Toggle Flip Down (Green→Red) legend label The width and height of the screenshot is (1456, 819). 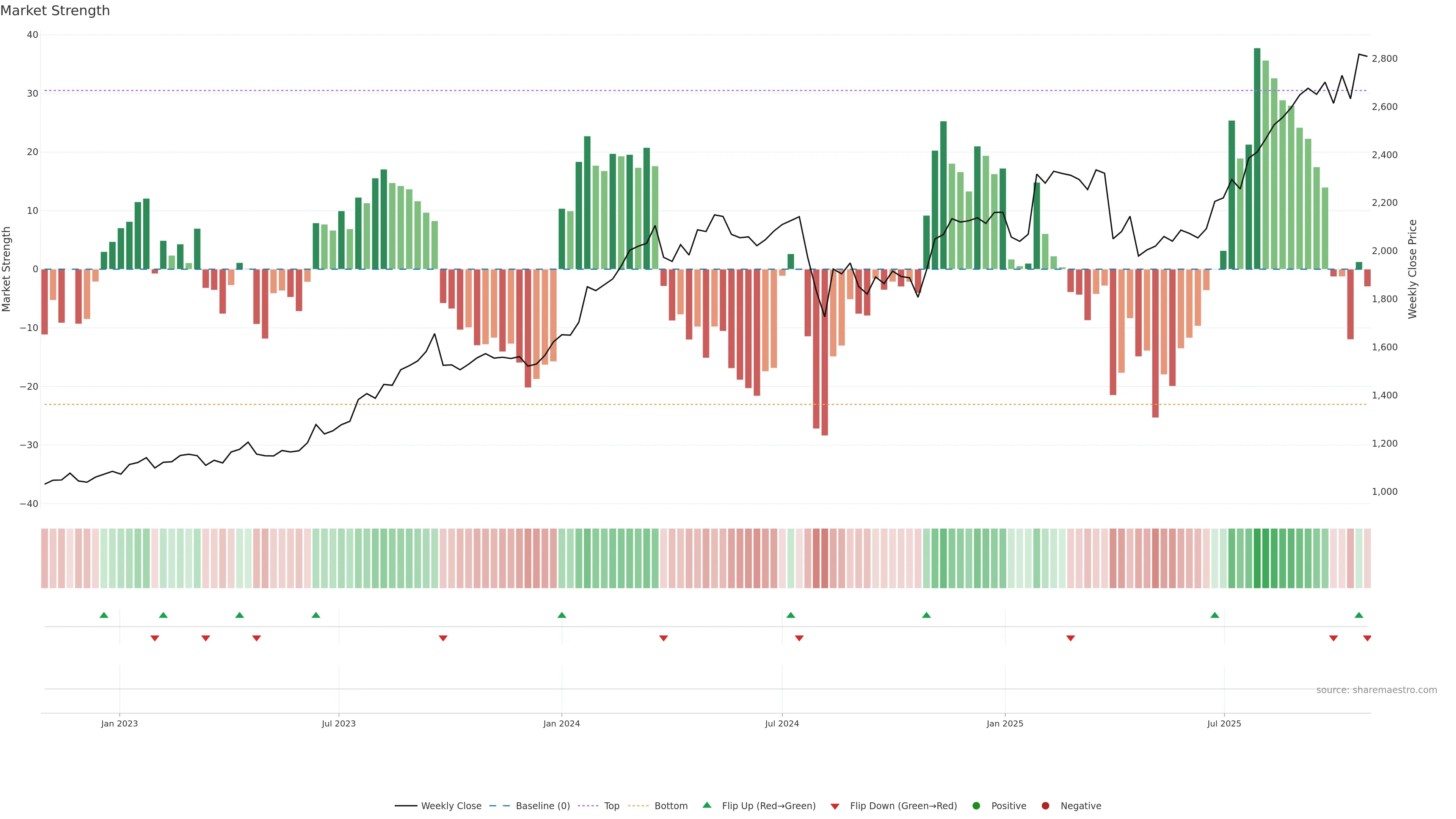point(903,806)
